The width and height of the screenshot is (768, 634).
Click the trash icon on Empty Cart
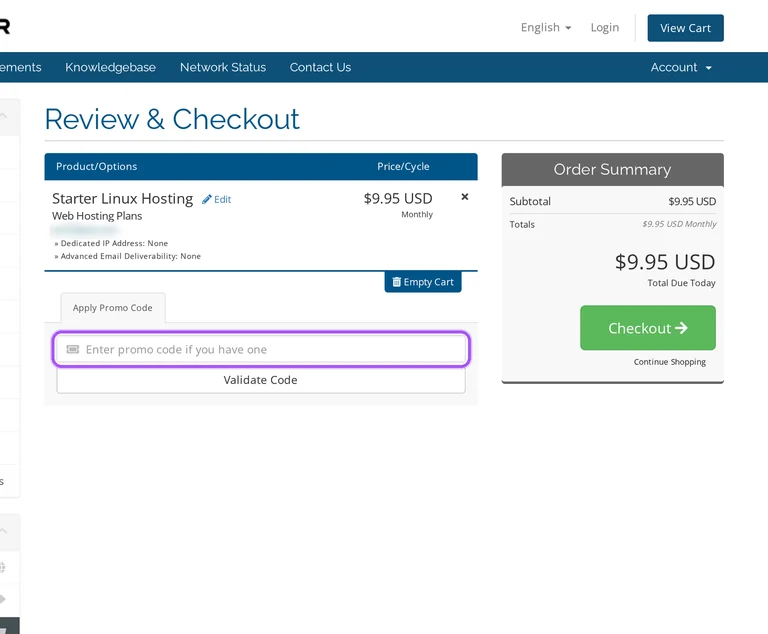[396, 282]
